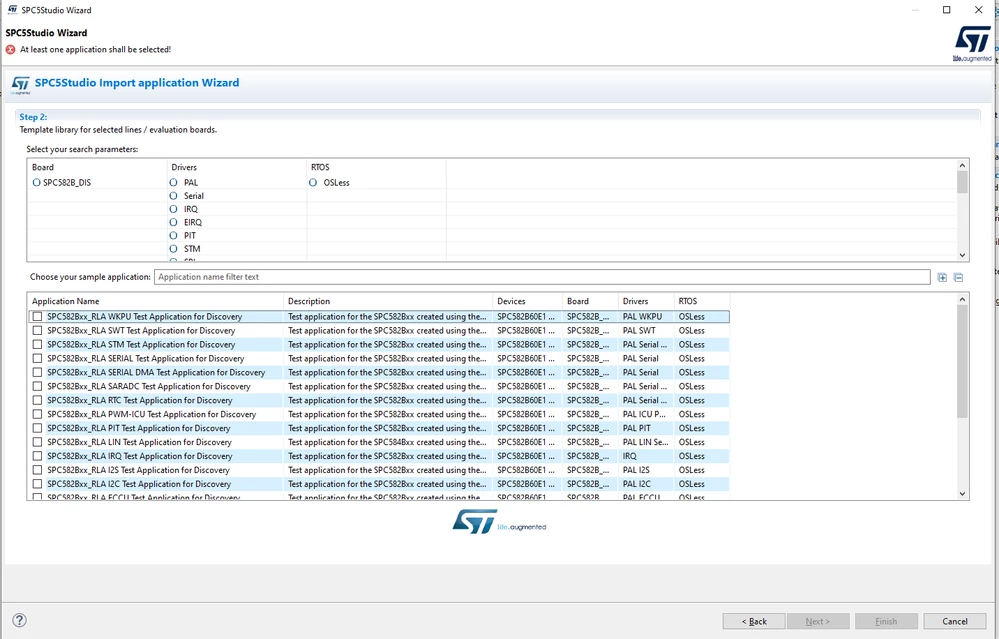The image size is (999, 639).
Task: Sort by the RTOS column header in applications table
Action: pyautogui.click(x=701, y=301)
